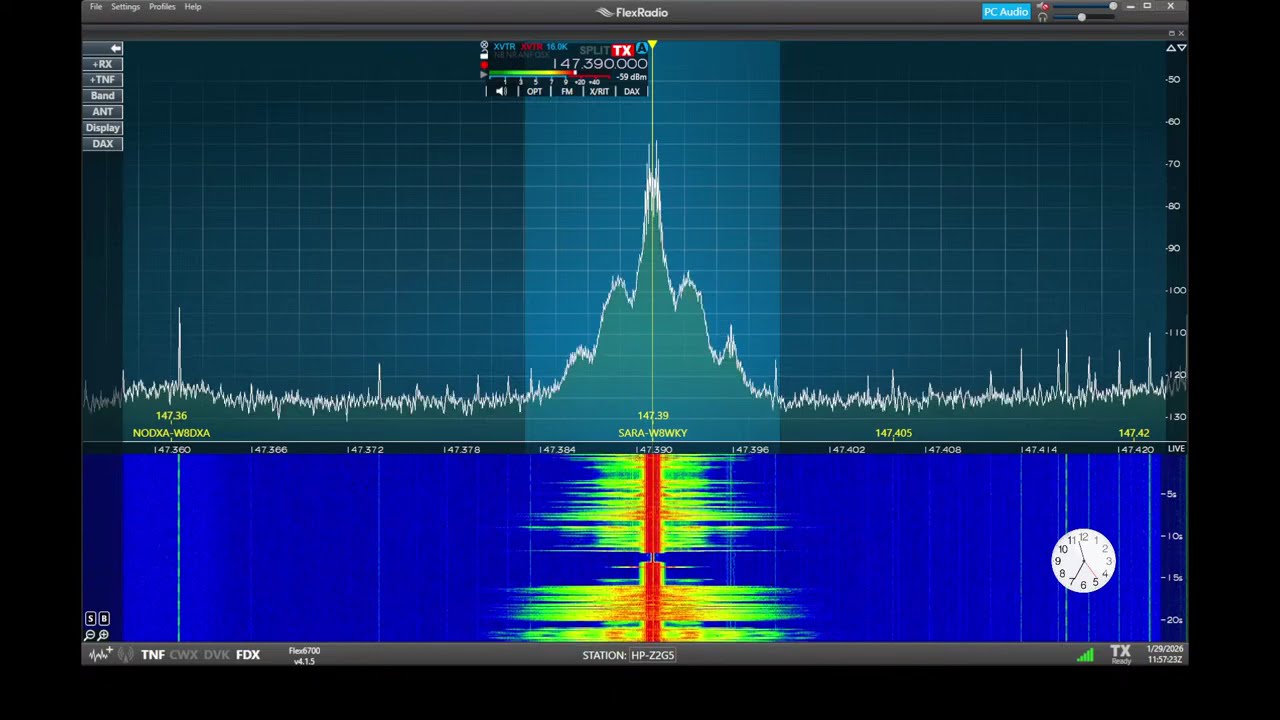1280x720 pixels.
Task: Adjust the headphone volume slider
Action: tap(1084, 17)
